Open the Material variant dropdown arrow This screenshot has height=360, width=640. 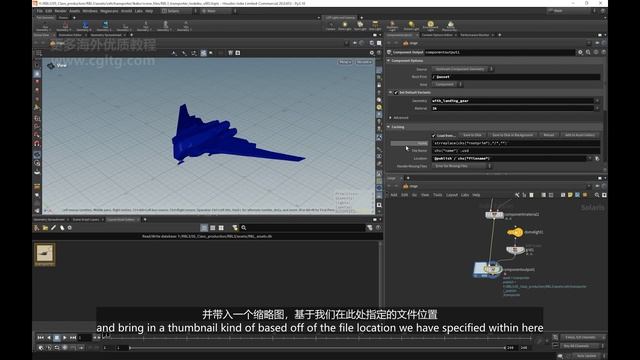click(x=597, y=108)
